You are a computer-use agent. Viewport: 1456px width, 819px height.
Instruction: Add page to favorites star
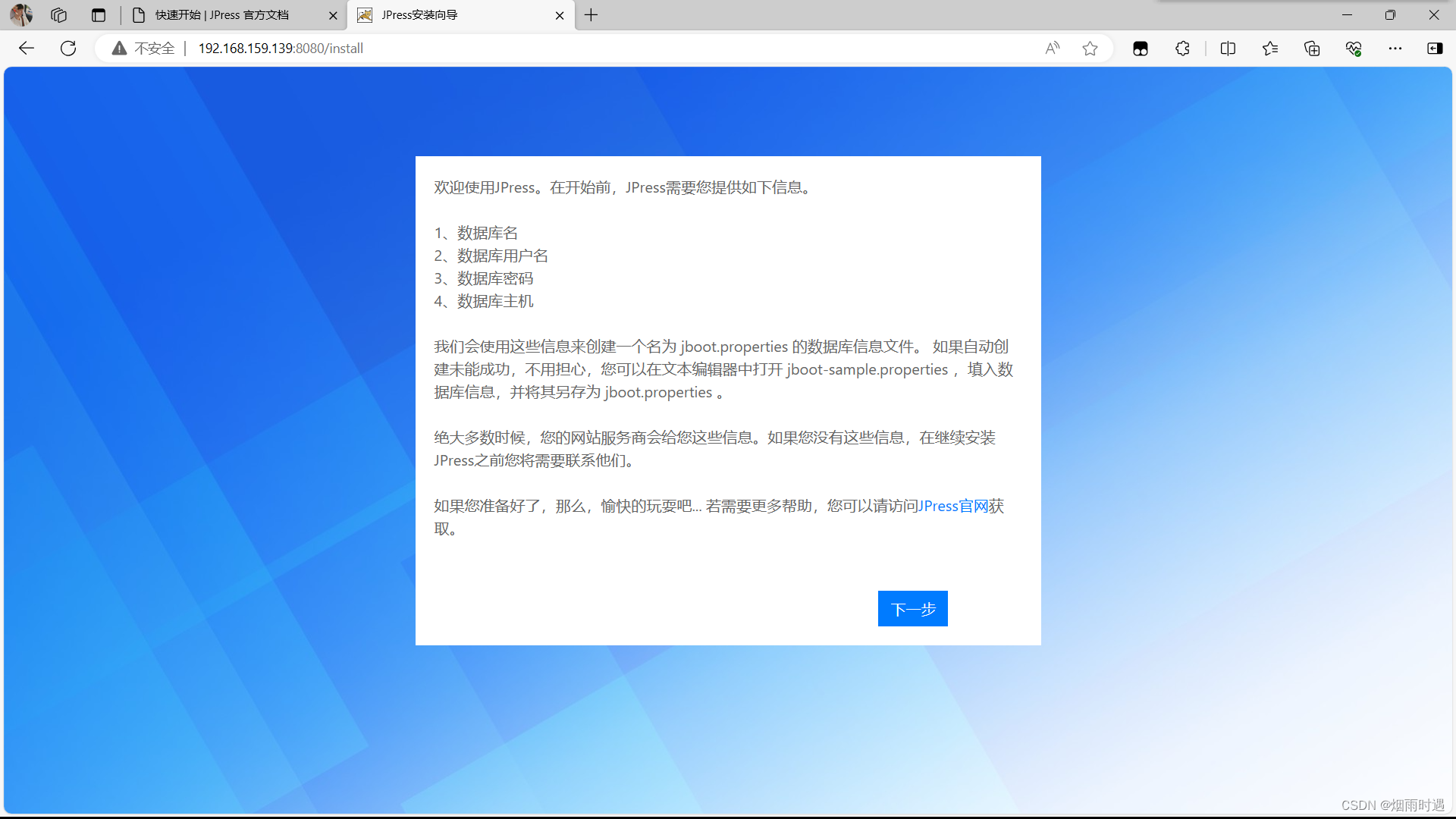[x=1090, y=49]
